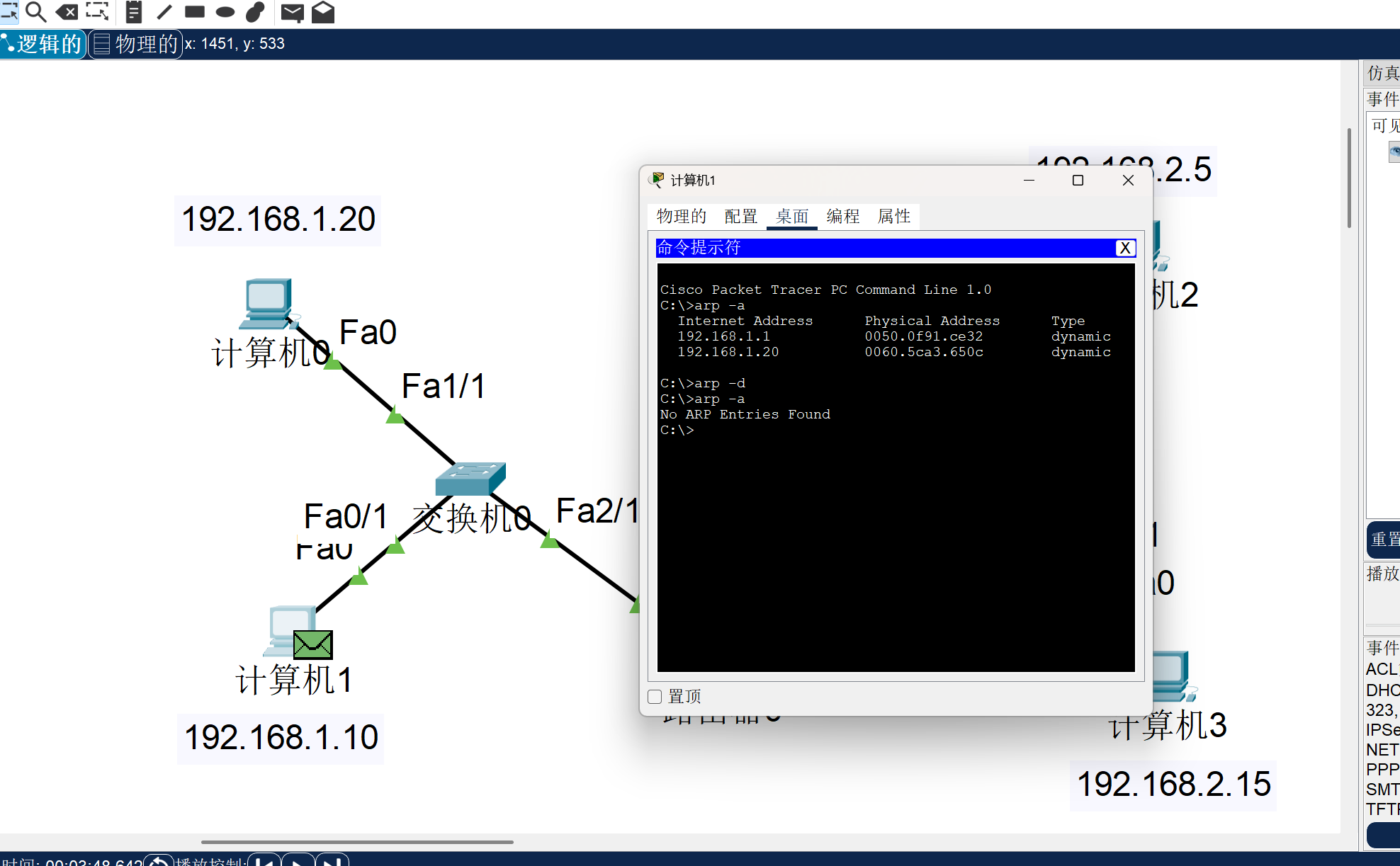Select the Delete tool icon
This screenshot has height=866, width=1400.
tap(67, 11)
